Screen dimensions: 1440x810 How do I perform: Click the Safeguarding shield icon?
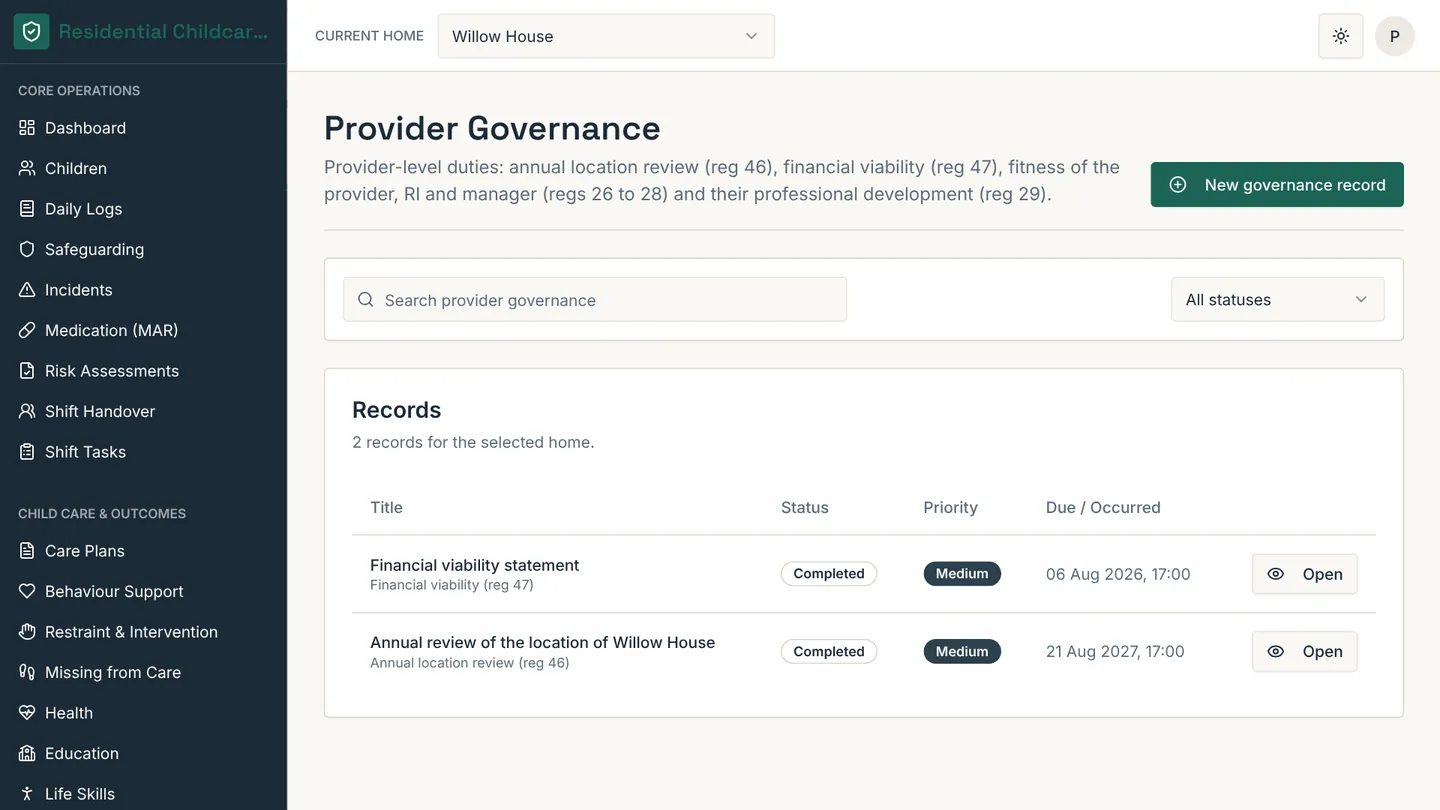27,249
